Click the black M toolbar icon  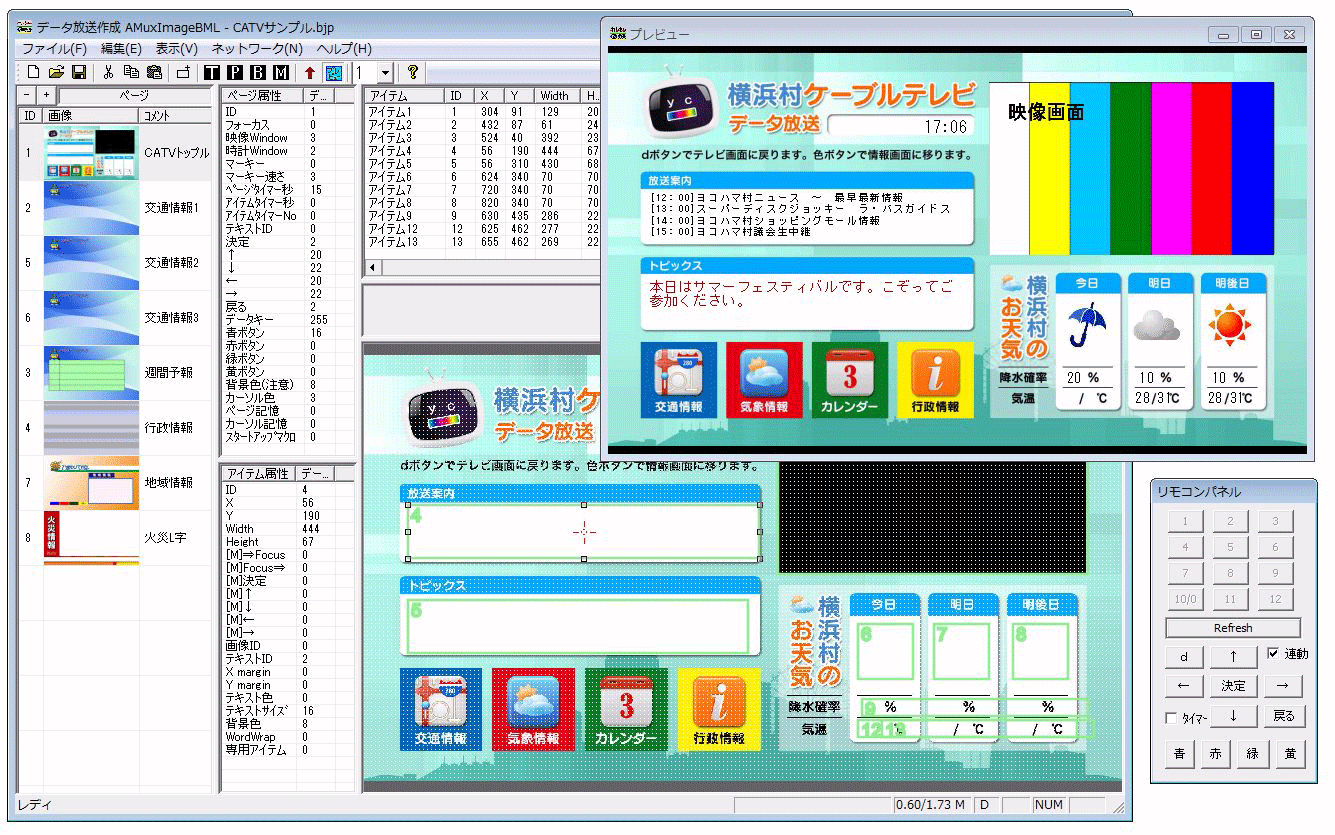pos(281,72)
